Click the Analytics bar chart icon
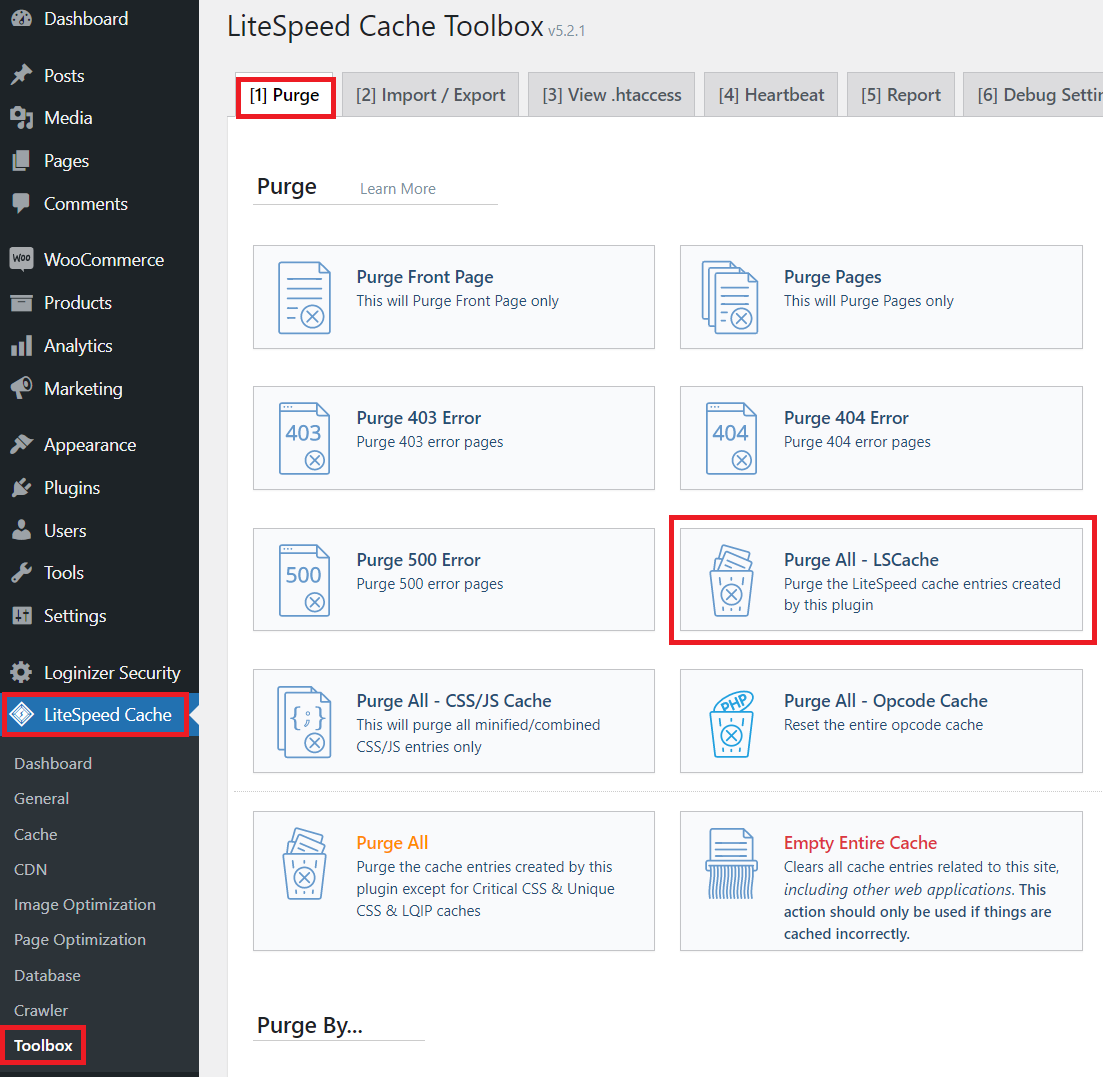The image size is (1103, 1077). pos(22,346)
